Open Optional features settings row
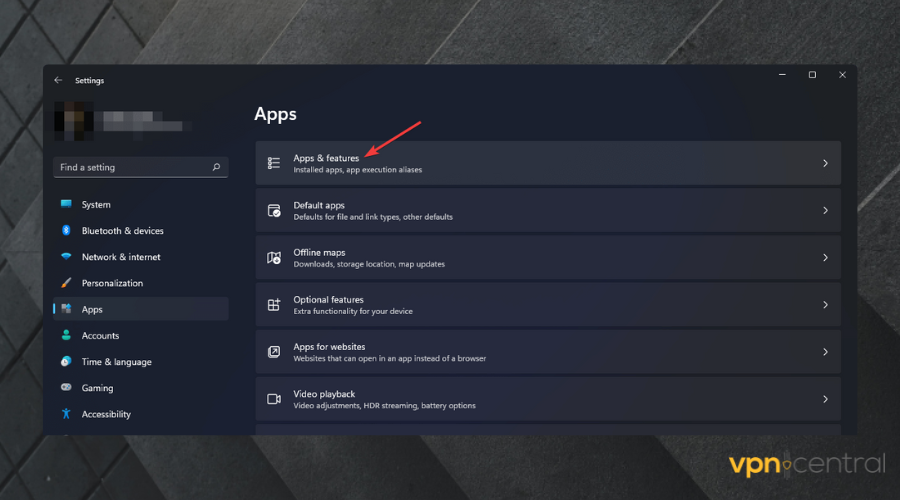900x500 pixels. (x=547, y=304)
